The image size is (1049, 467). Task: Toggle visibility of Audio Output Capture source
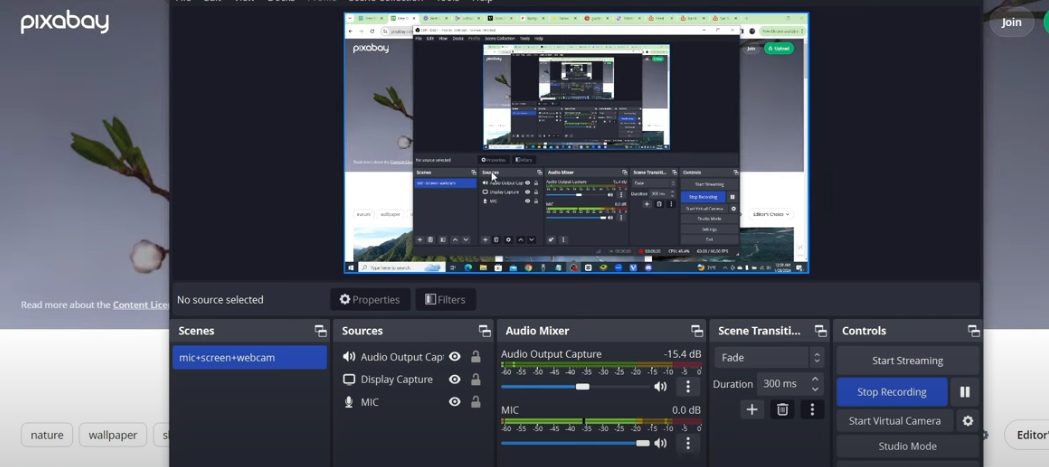tap(455, 357)
